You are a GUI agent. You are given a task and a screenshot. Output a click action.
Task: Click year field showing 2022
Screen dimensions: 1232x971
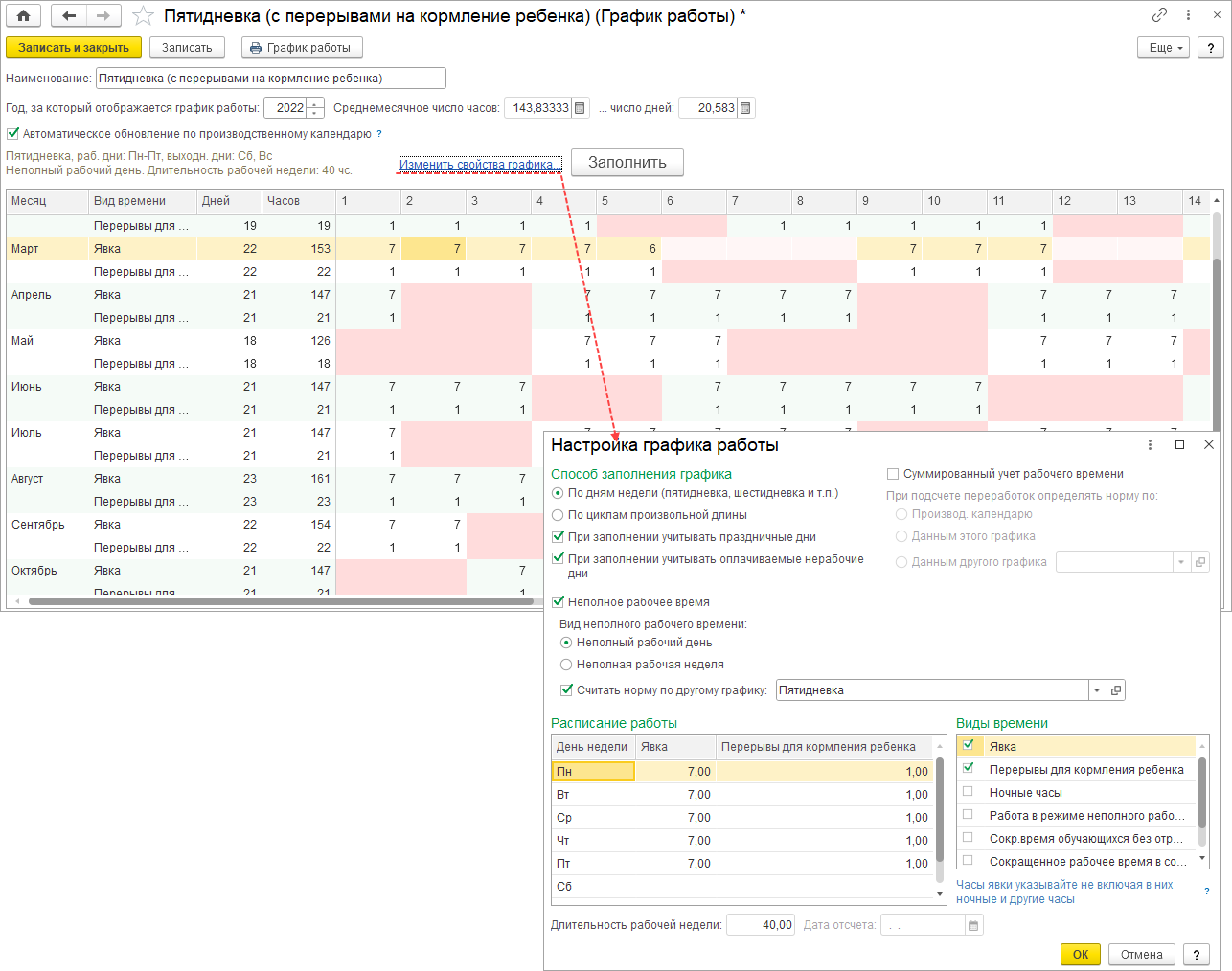coord(285,108)
